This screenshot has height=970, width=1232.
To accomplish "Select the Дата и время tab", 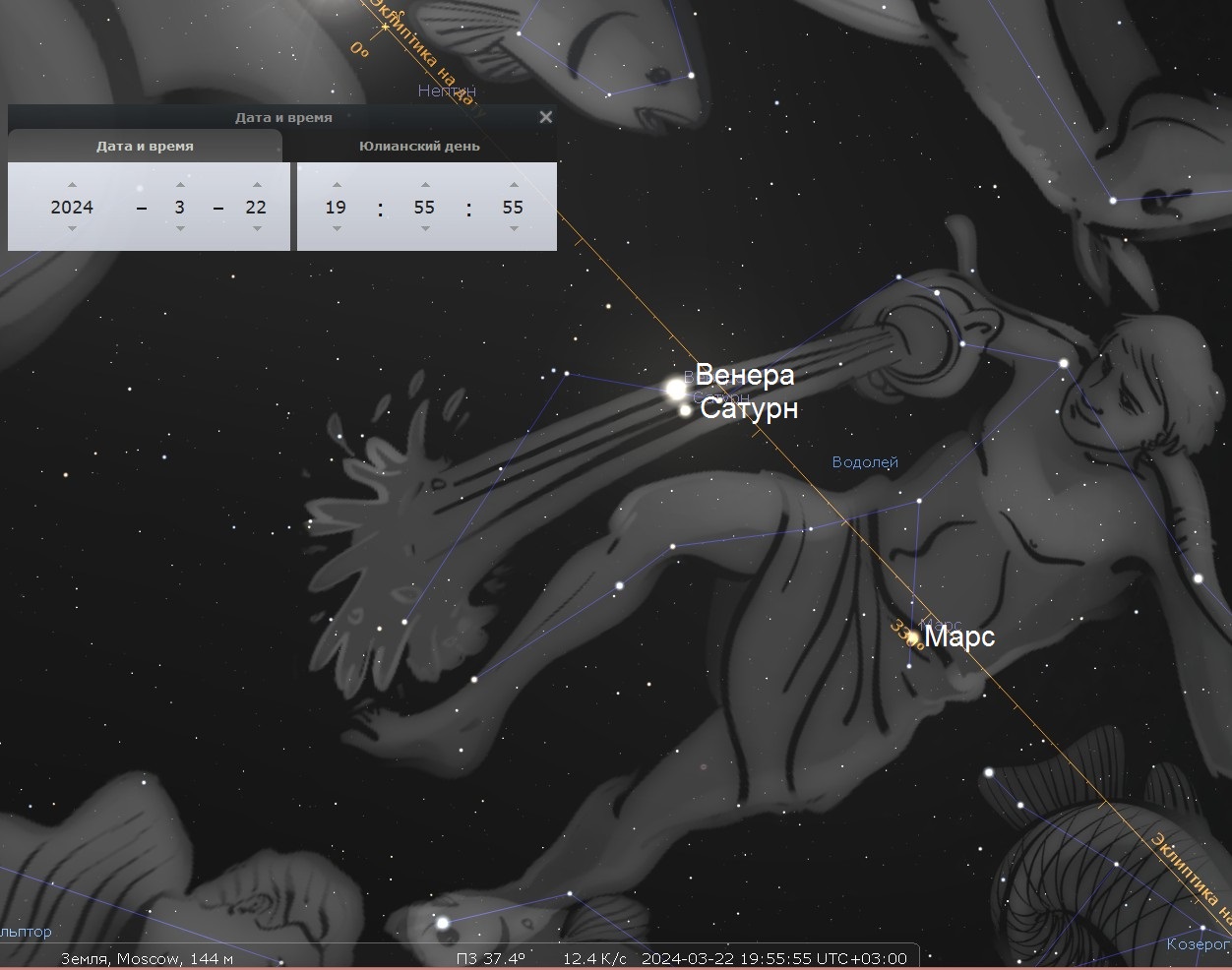I will [x=145, y=147].
